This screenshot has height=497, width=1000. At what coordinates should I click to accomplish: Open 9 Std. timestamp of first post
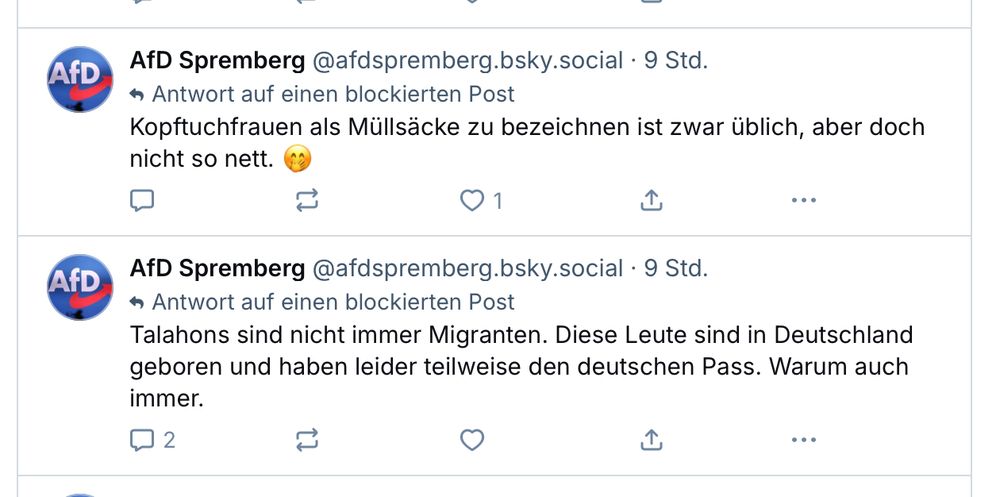click(675, 61)
